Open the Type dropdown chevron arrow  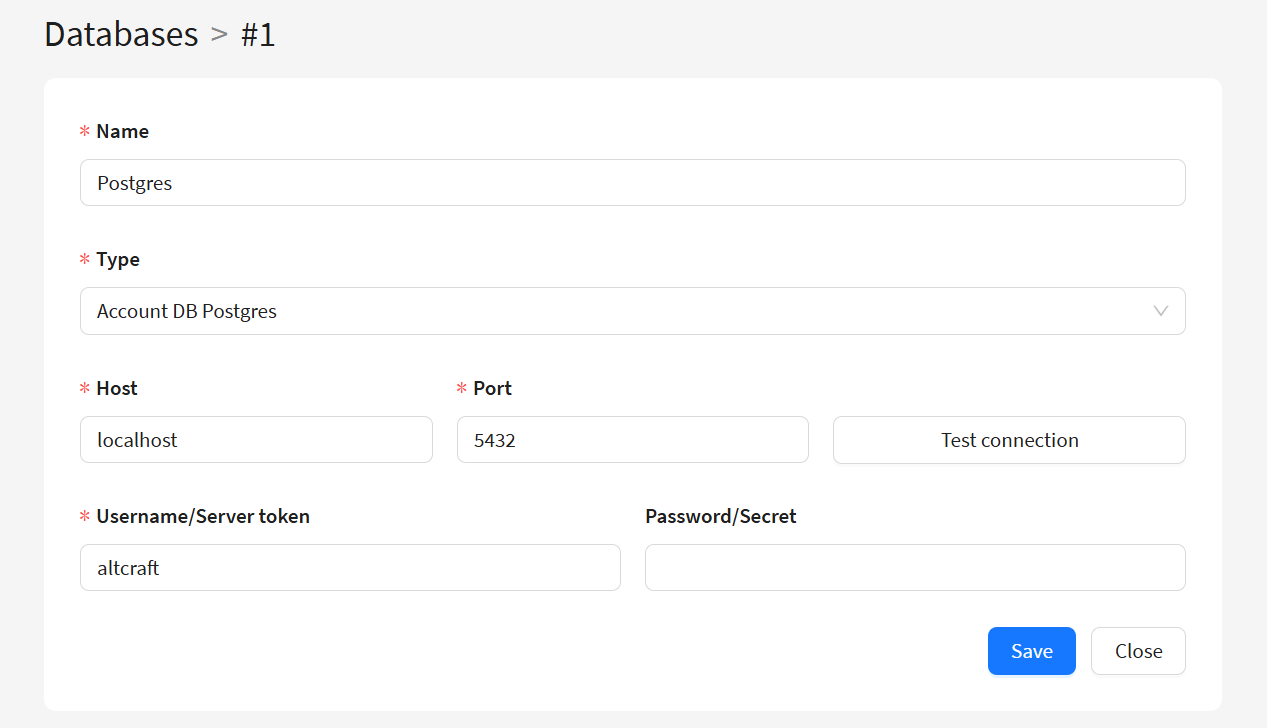click(1160, 311)
